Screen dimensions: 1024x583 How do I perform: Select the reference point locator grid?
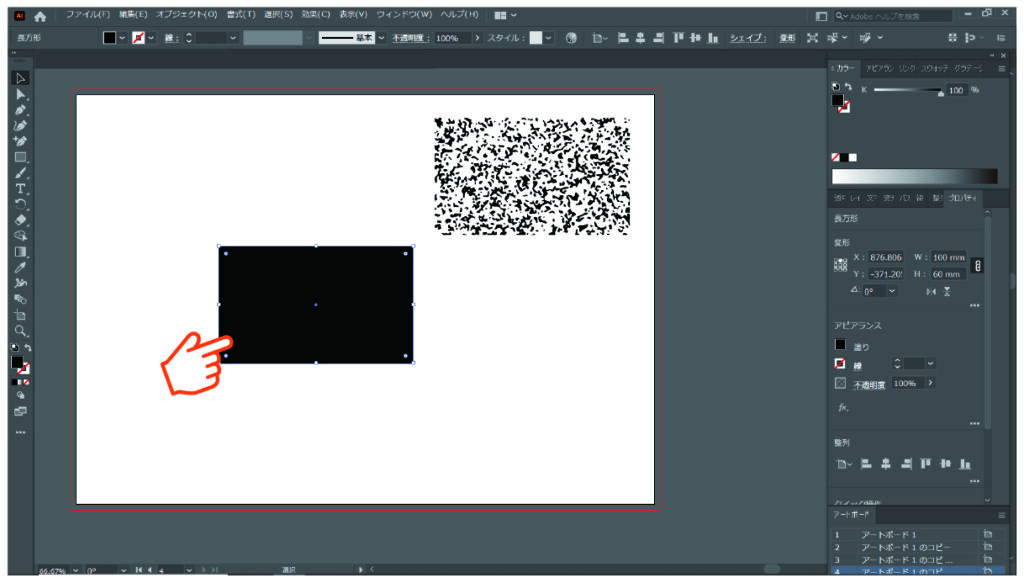click(x=840, y=265)
